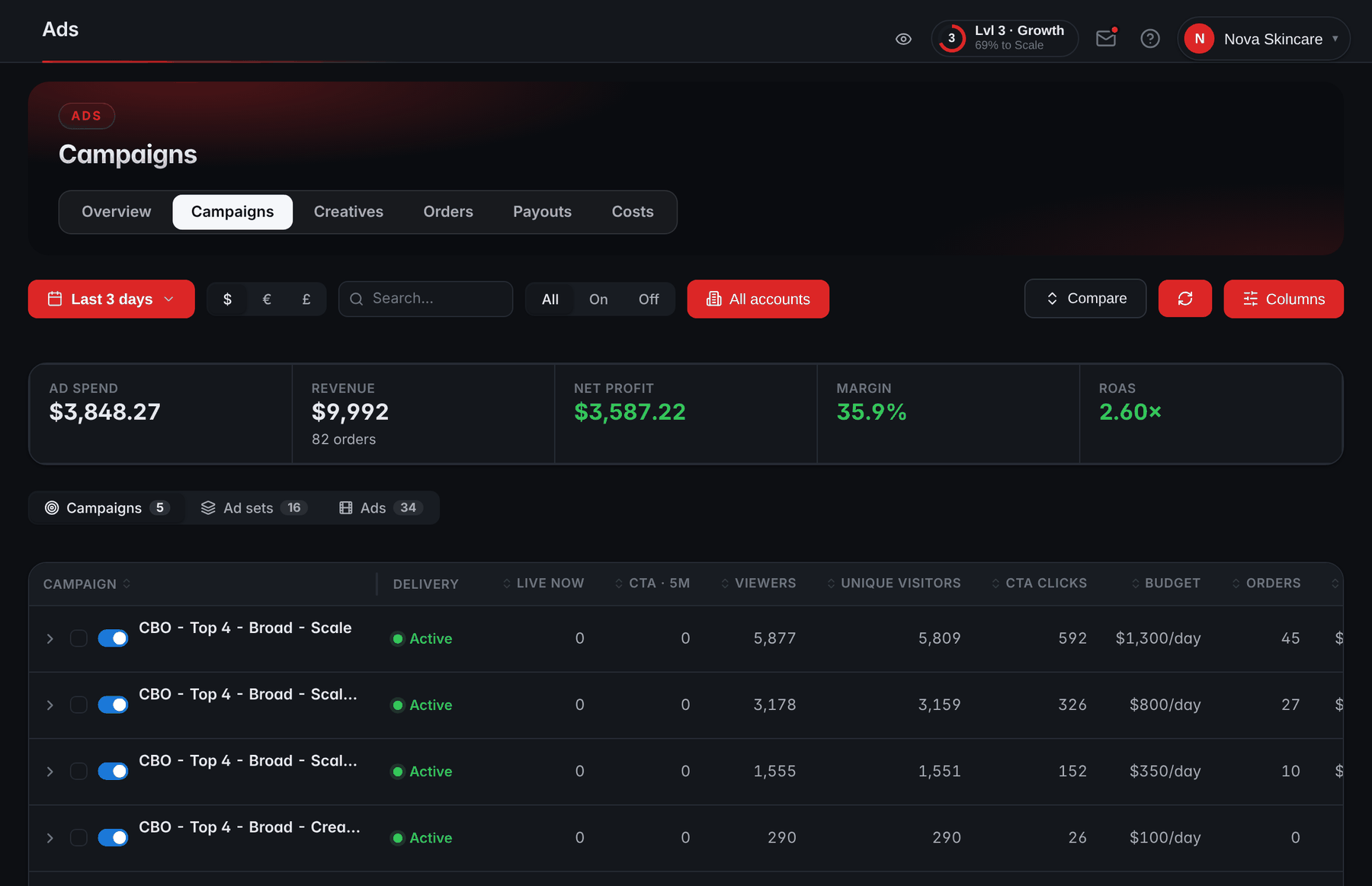Sort by UNIQUE VISITORS column
Viewport: 1372px width, 886px height.
893,584
